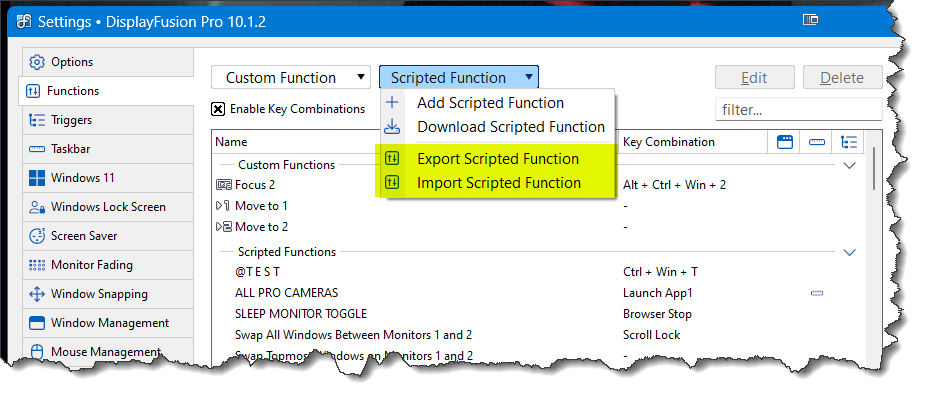Choose Export Scripted Function menu entry

point(496,159)
